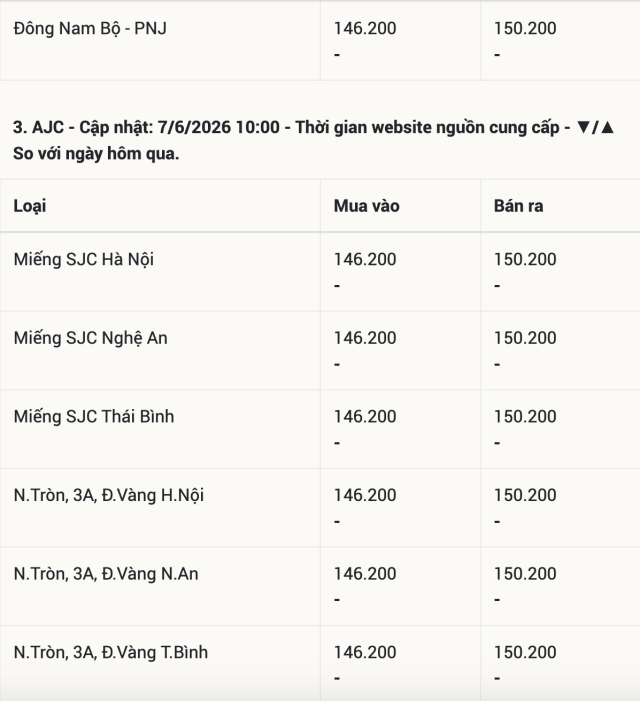The height and width of the screenshot is (701, 640).
Task: Click the Miếng SJC Hà Nội buy price
Action: [365, 259]
